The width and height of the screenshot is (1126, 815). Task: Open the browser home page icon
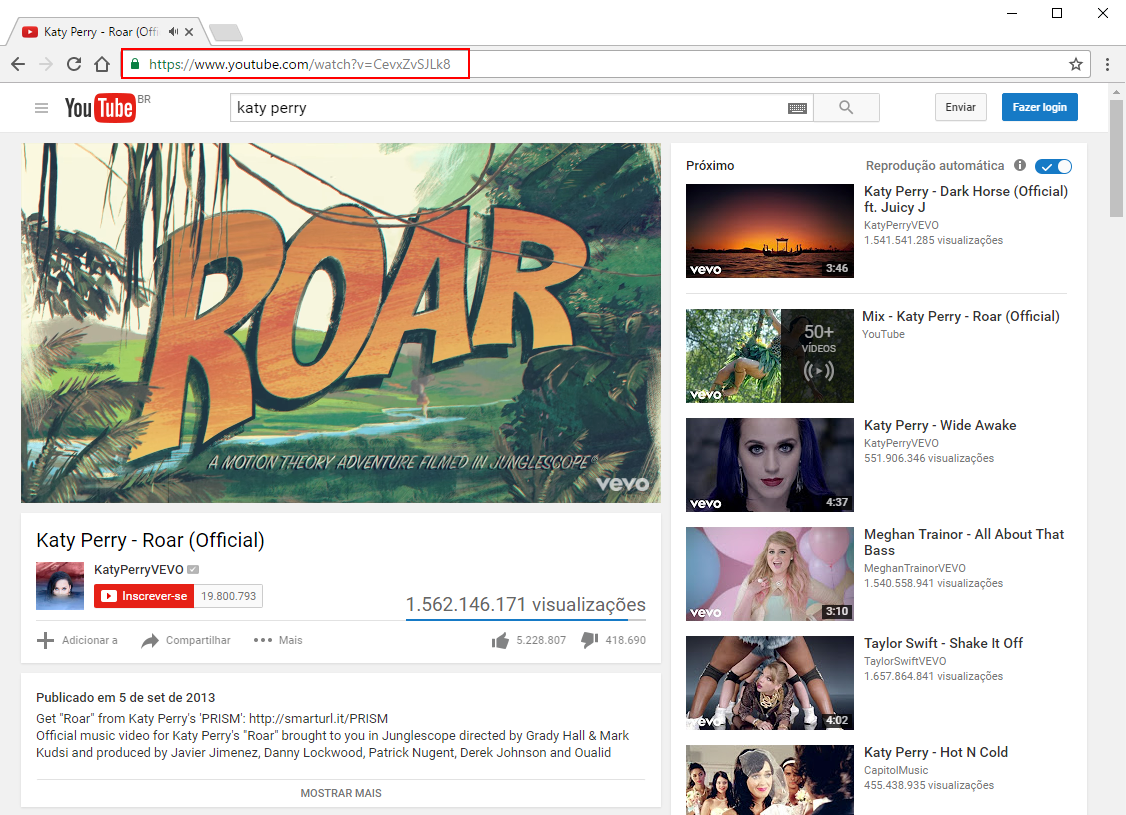click(102, 65)
